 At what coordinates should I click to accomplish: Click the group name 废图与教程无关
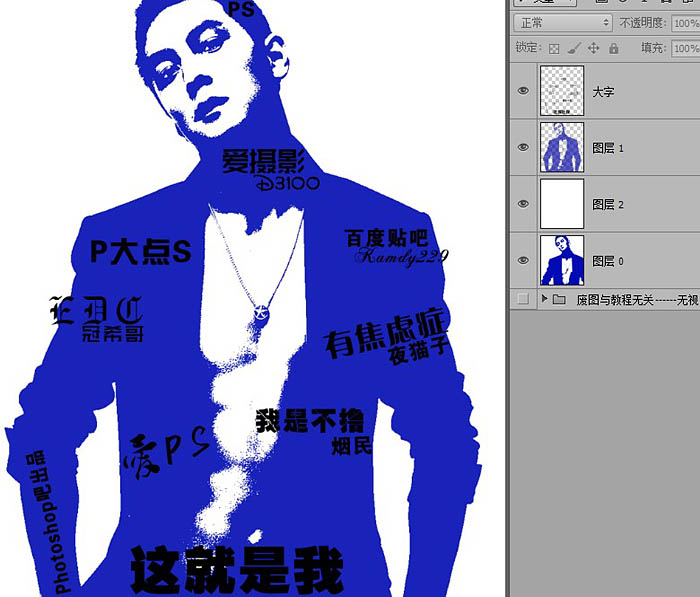(615, 300)
